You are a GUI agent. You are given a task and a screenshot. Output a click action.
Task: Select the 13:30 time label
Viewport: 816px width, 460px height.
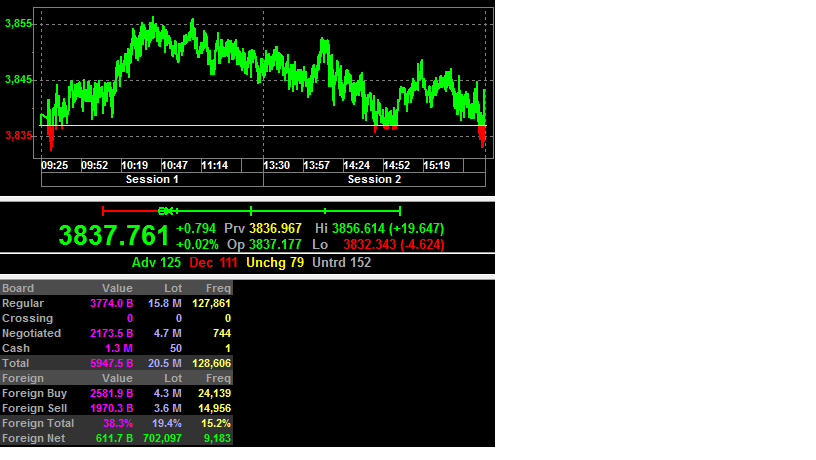pos(276,165)
